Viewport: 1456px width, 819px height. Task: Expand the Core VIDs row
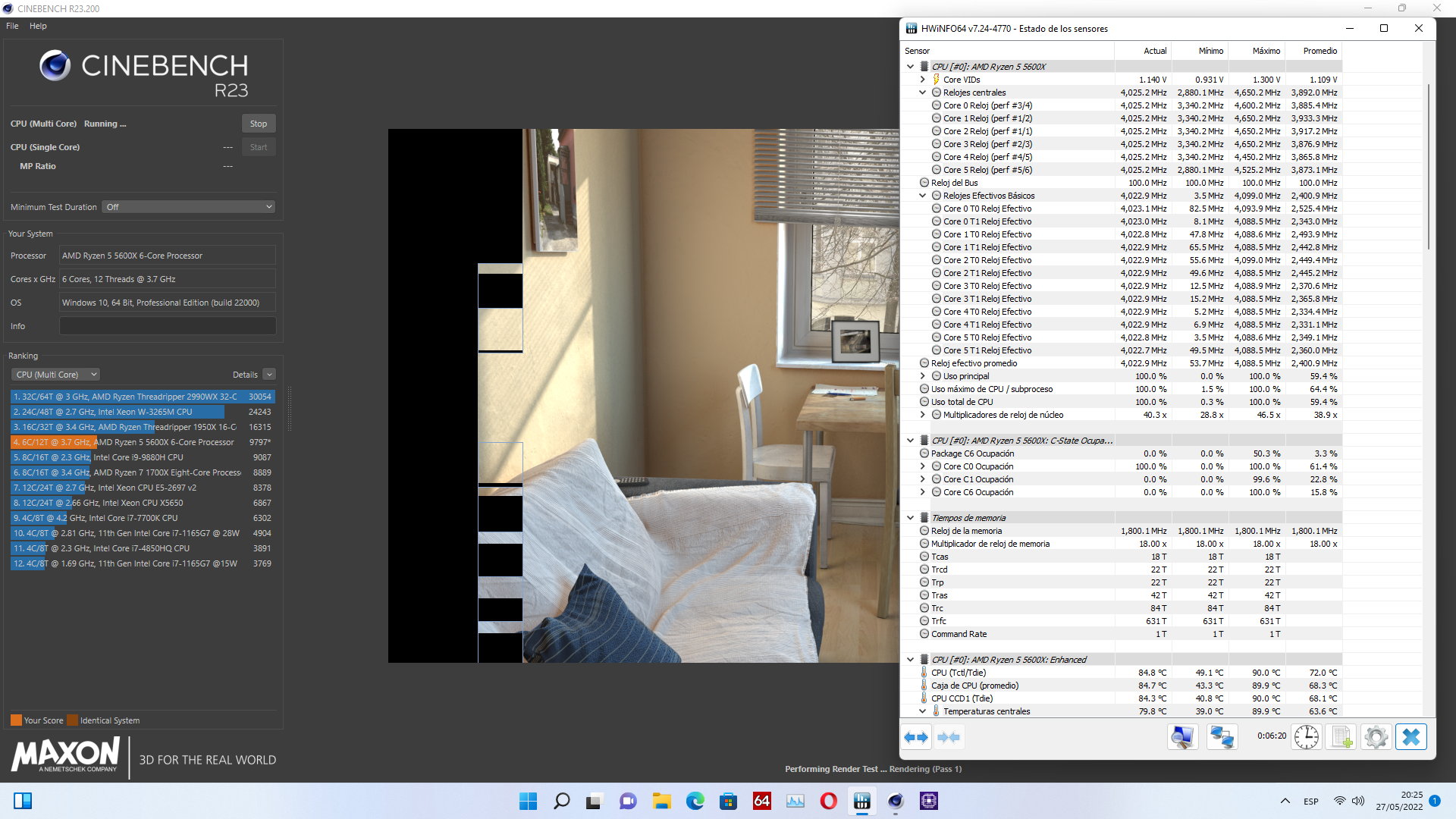(x=922, y=80)
